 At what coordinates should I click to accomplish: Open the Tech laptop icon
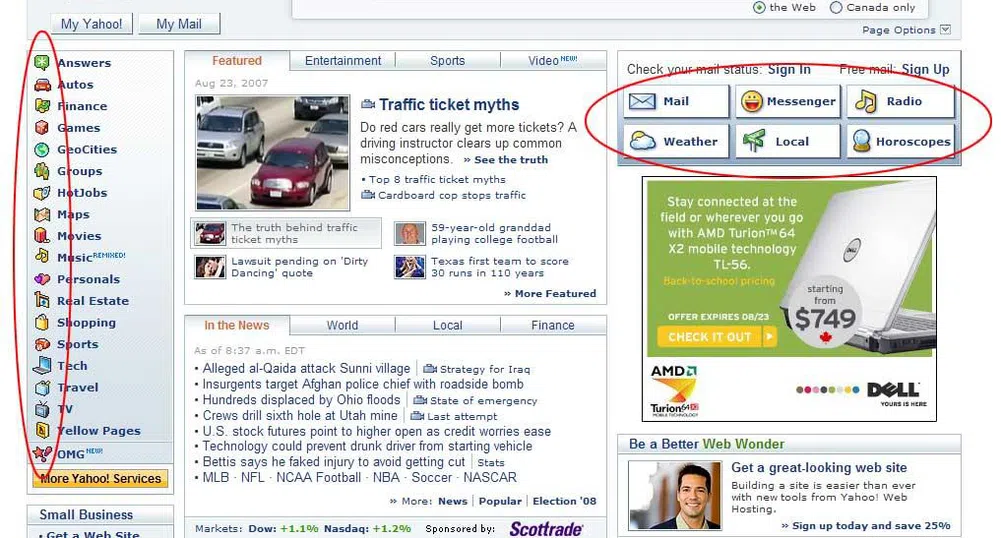[42, 365]
